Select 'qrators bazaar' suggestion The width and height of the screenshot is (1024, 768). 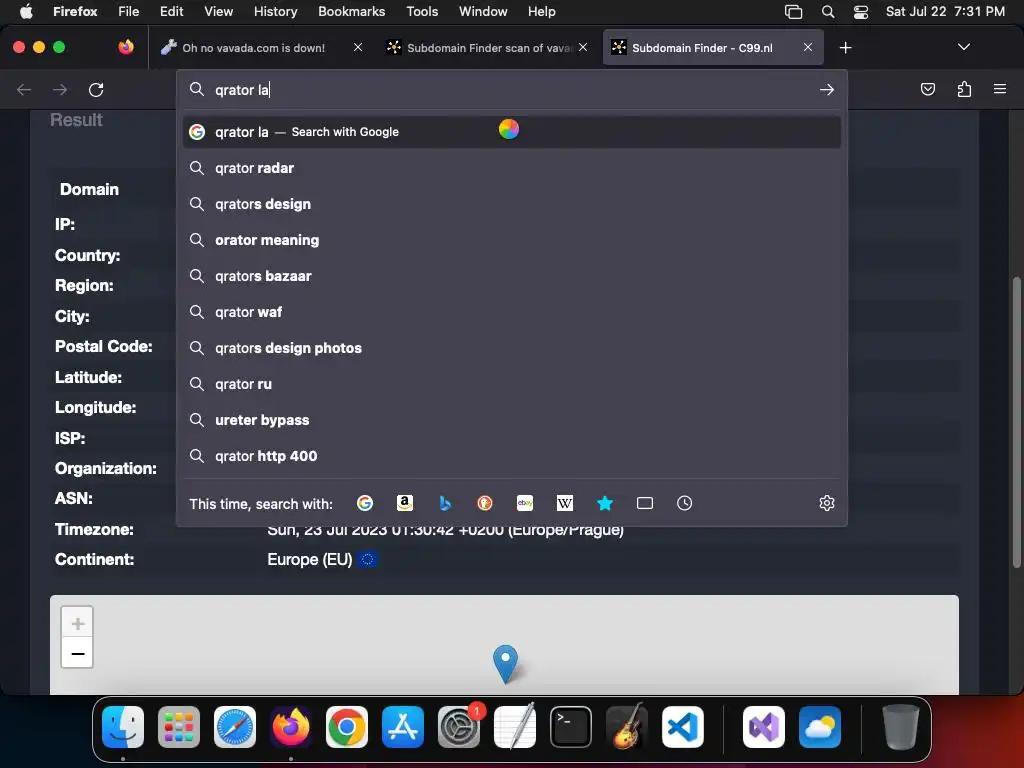click(511, 276)
